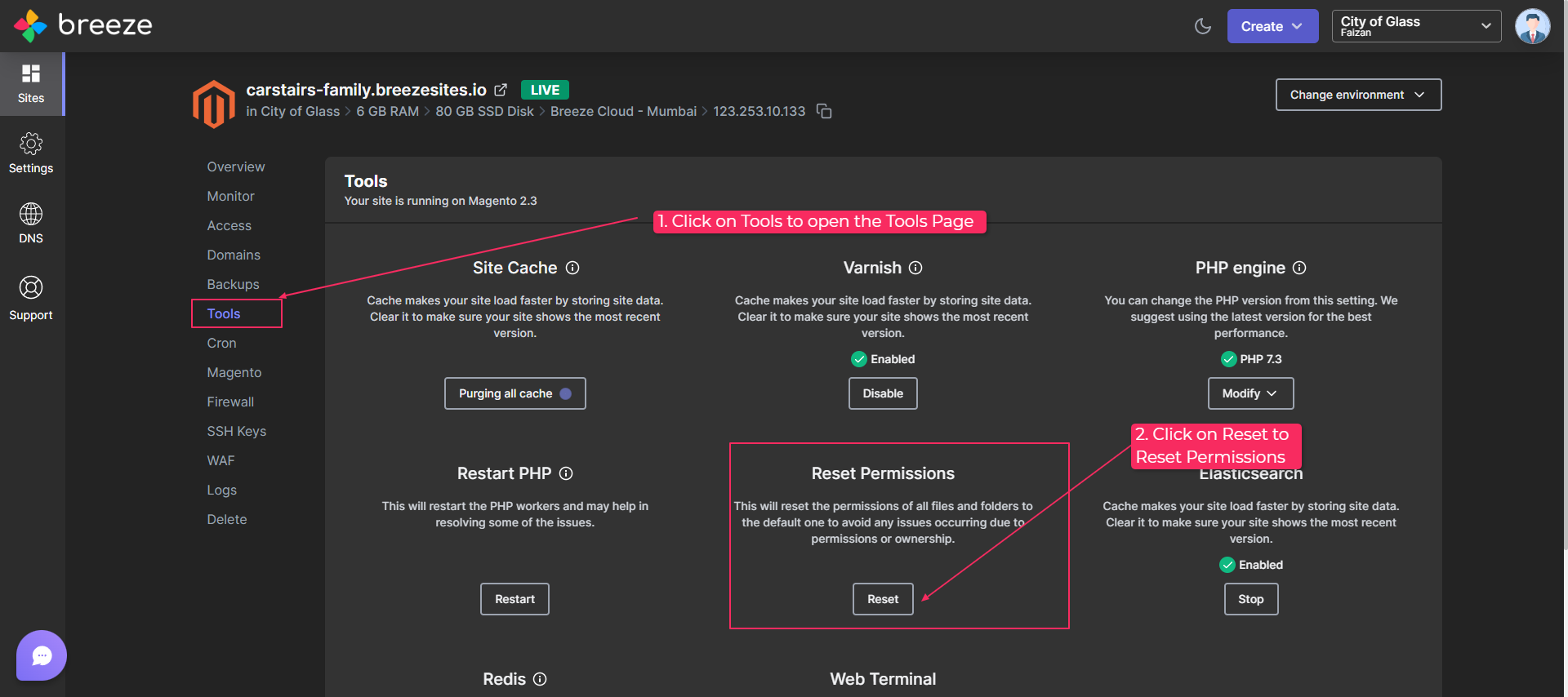
Task: Go to Magento section
Action: (x=234, y=372)
